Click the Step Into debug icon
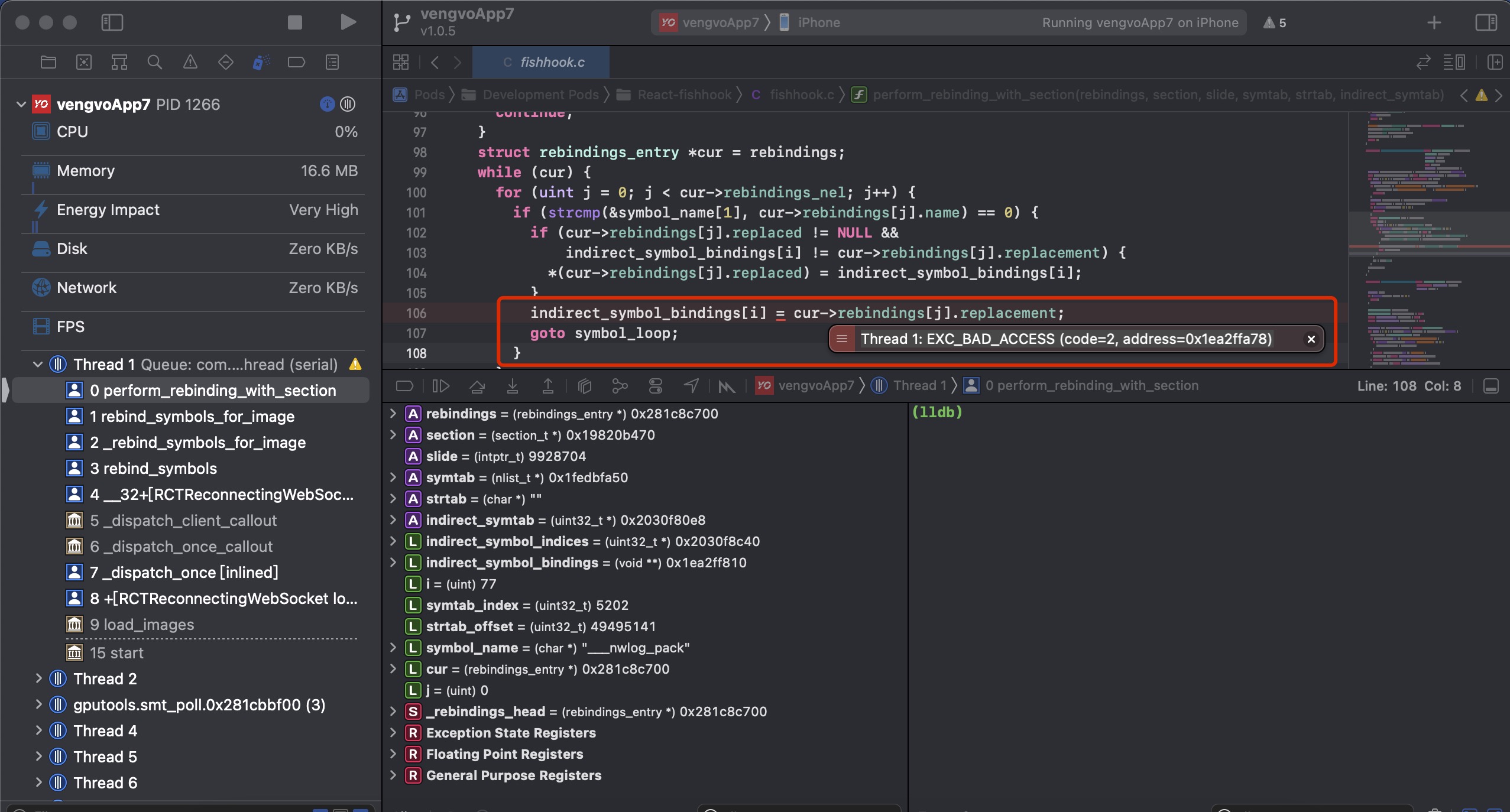 pos(513,386)
